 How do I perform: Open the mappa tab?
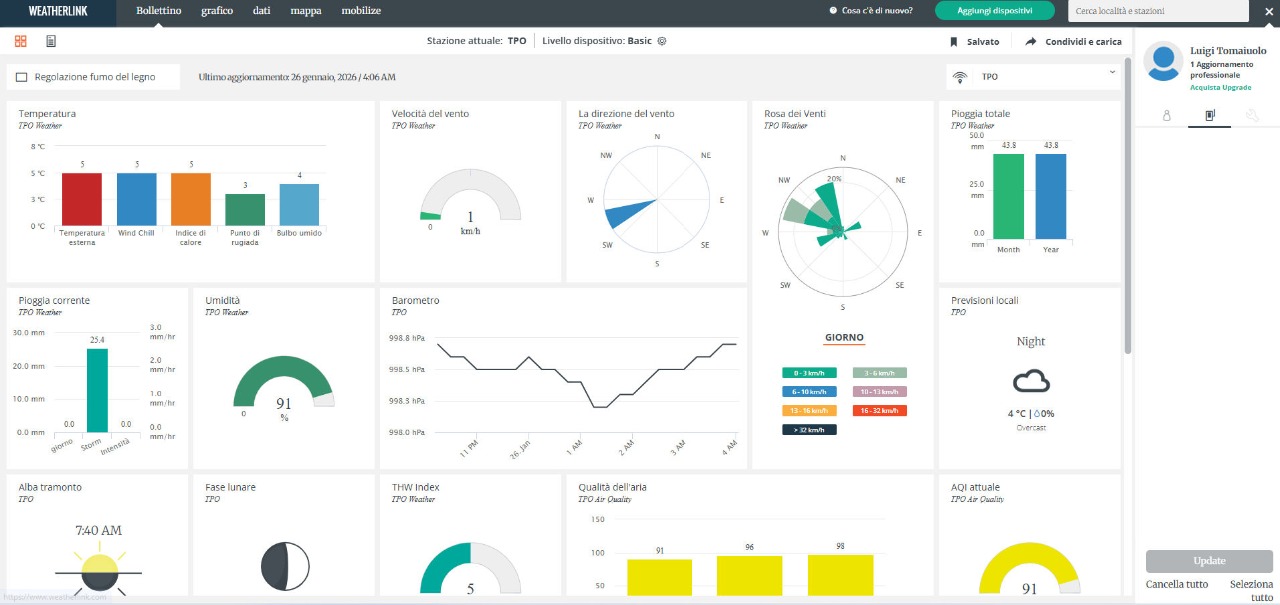[x=305, y=11]
